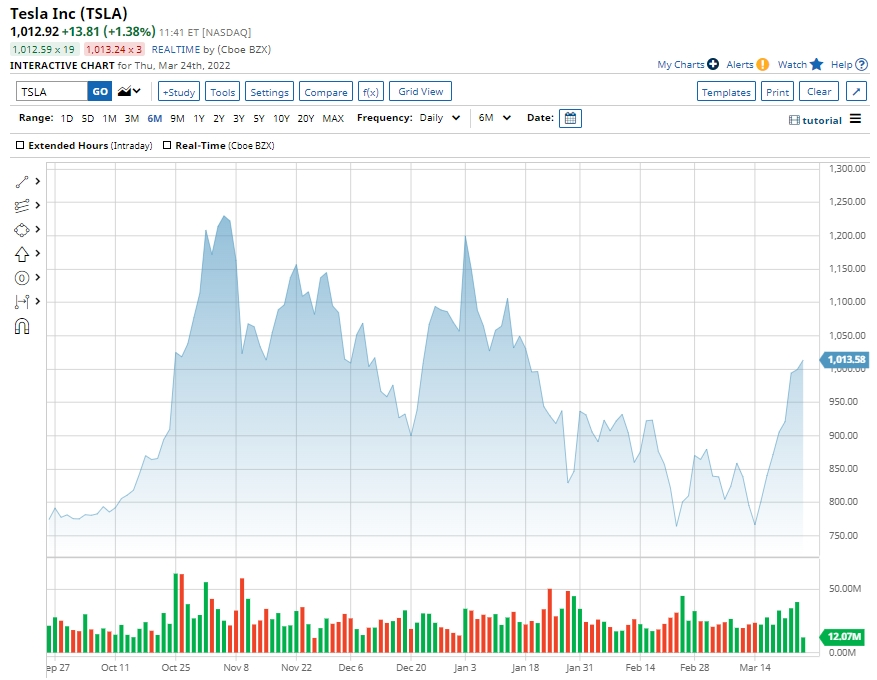The width and height of the screenshot is (877, 680).
Task: Click the Help question mark icon
Action: tap(862, 64)
